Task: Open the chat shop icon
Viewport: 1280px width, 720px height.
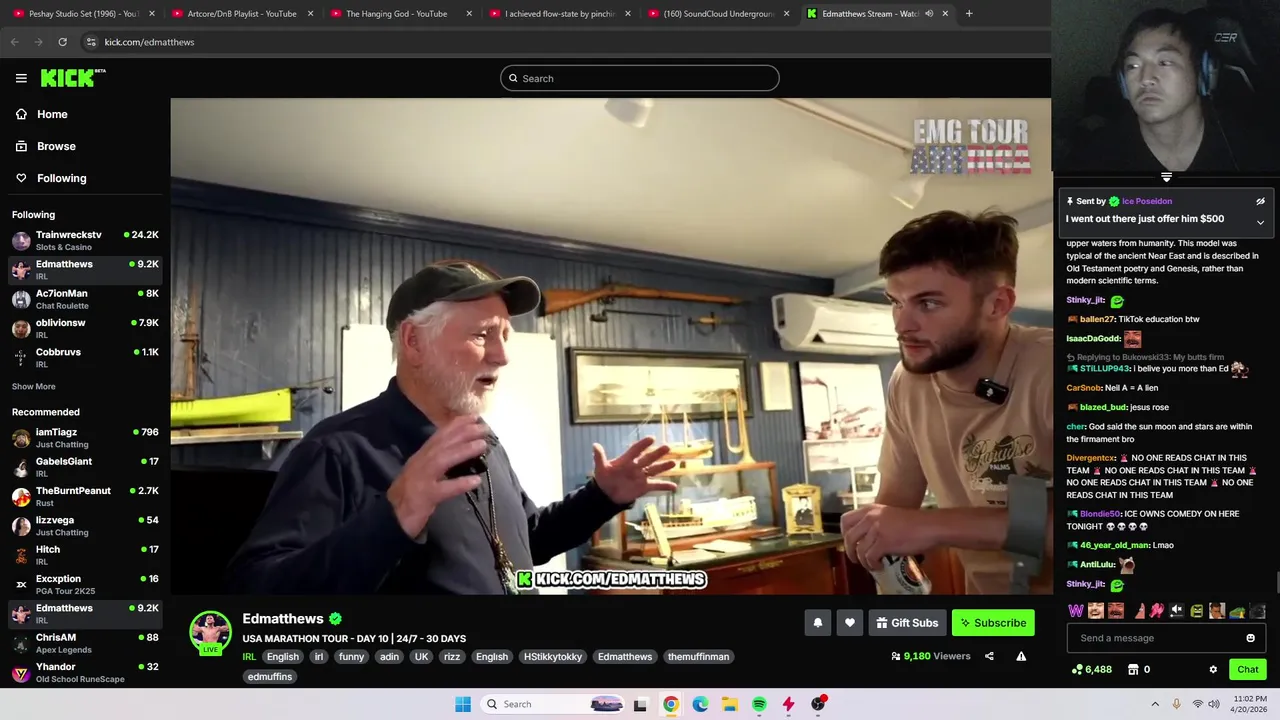Action: 1133,669
